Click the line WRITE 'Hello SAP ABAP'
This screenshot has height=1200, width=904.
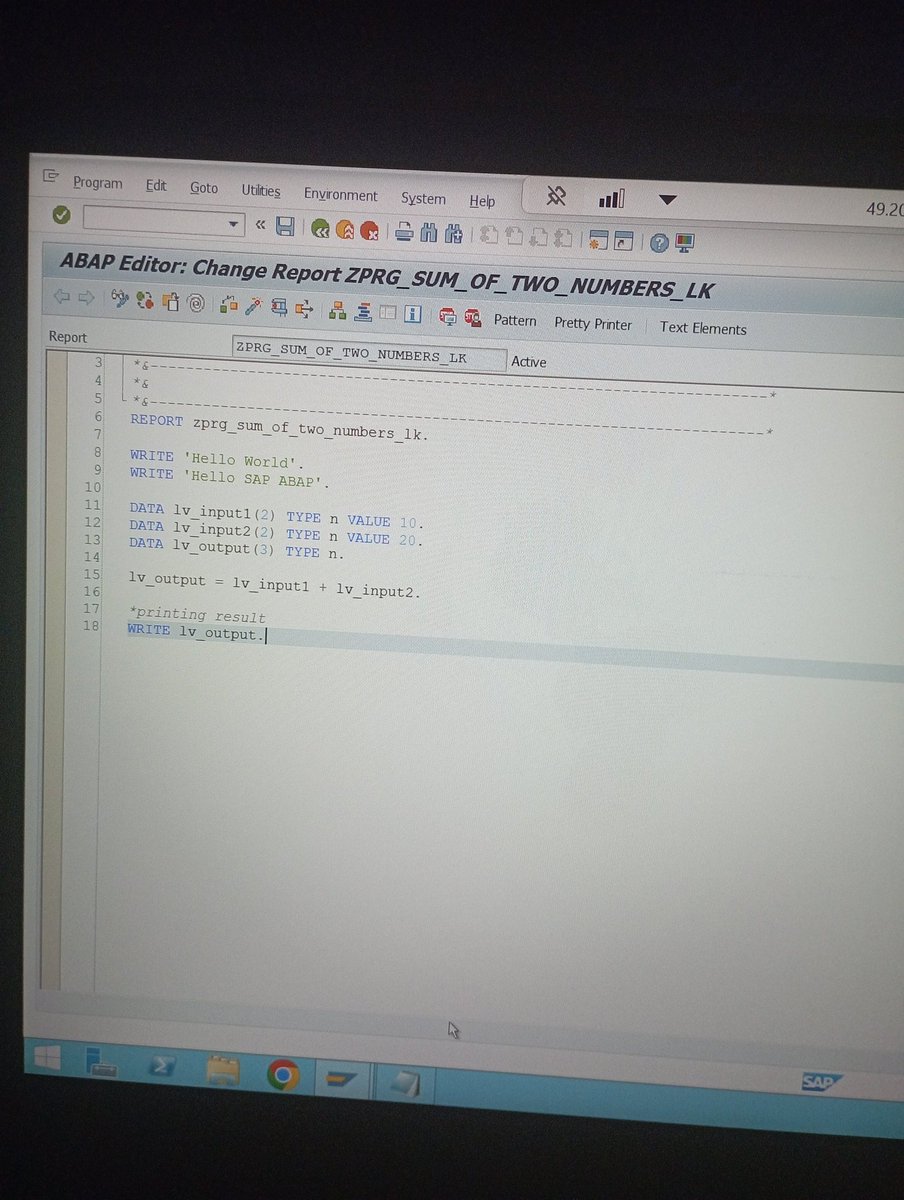tap(229, 477)
